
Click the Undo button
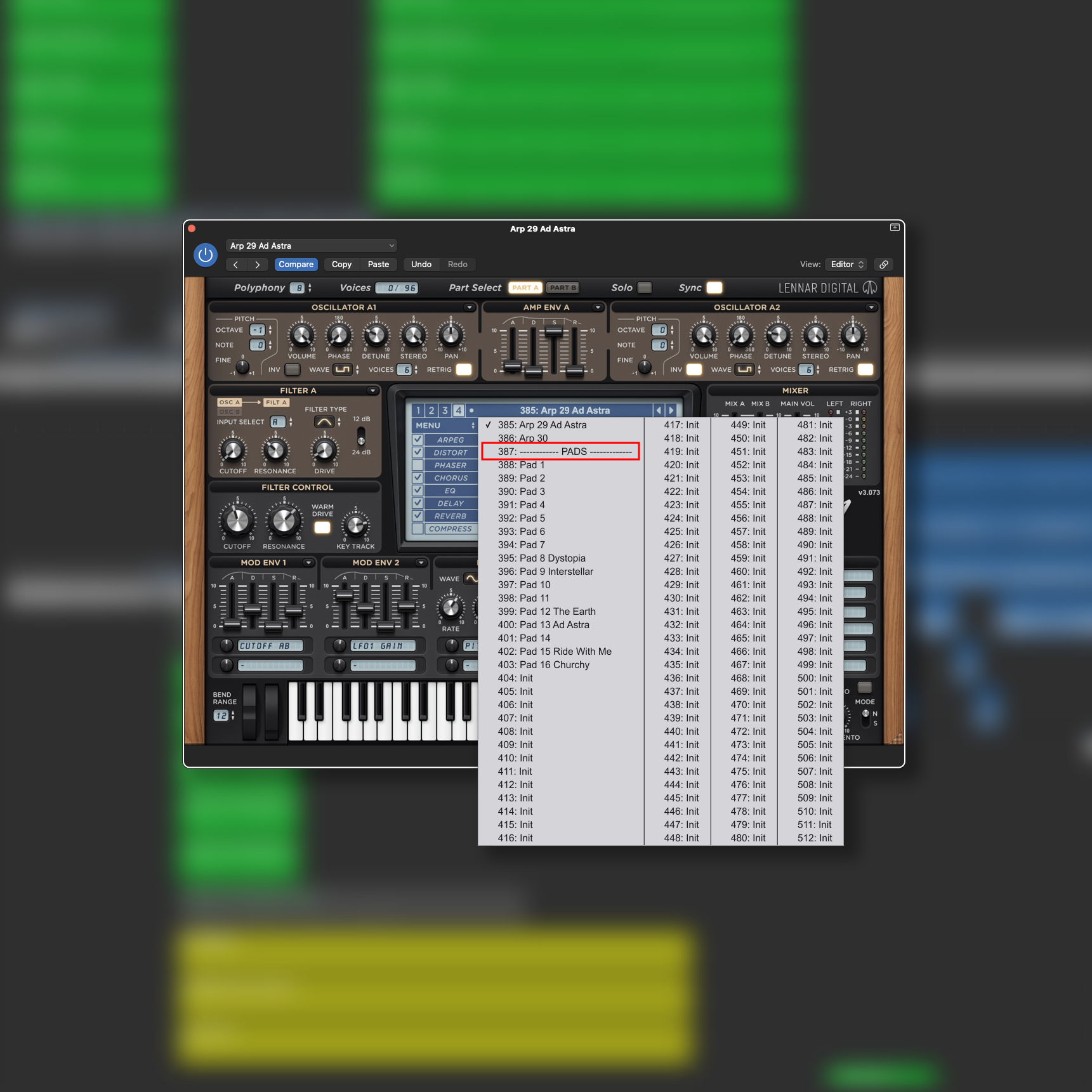click(x=421, y=265)
